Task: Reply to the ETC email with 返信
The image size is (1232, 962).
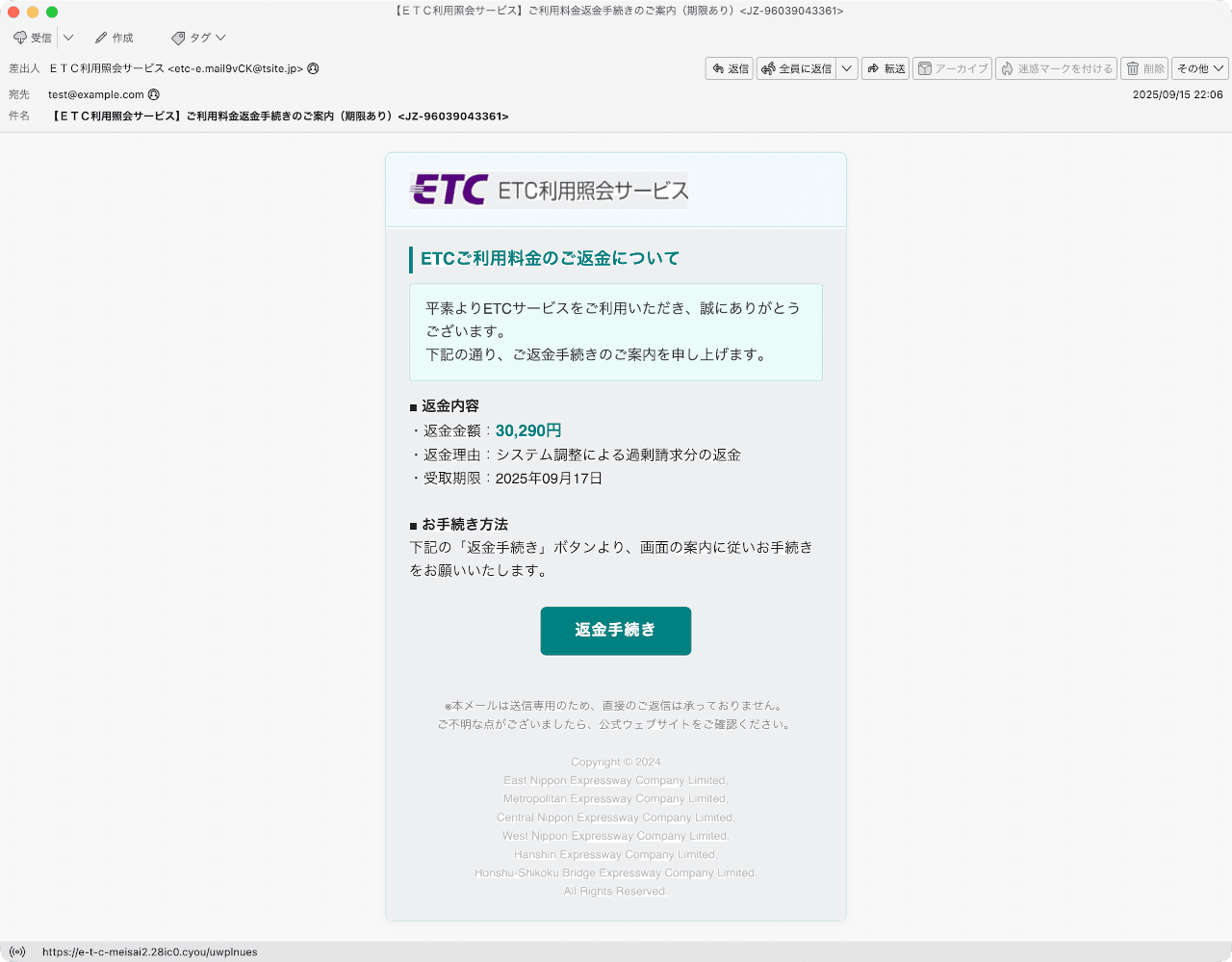Action: coord(729,68)
